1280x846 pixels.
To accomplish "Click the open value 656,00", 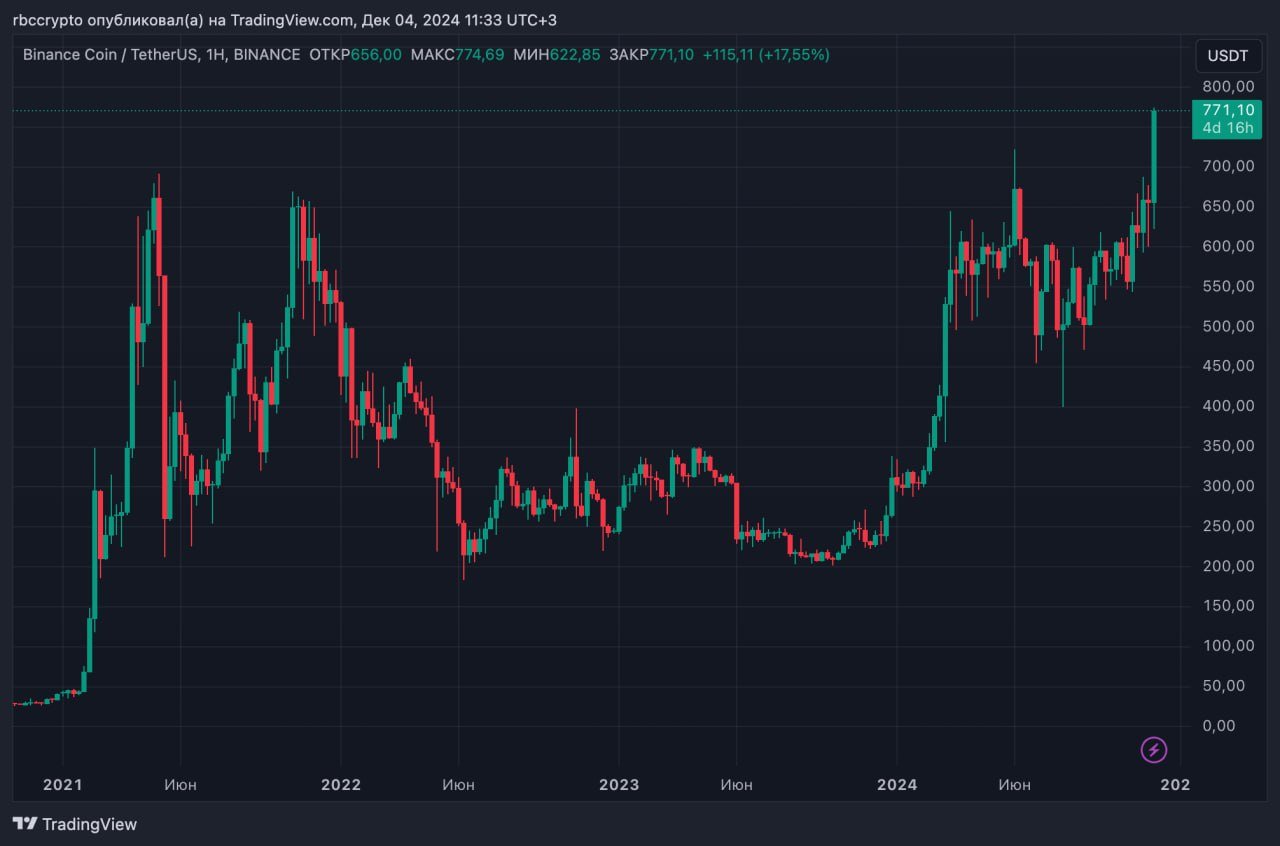I will pos(376,55).
